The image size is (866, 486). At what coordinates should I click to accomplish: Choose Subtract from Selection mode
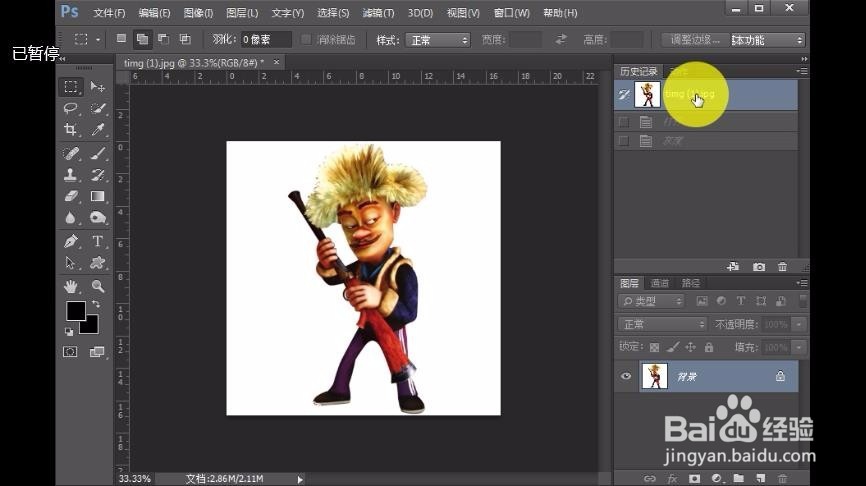[163, 39]
